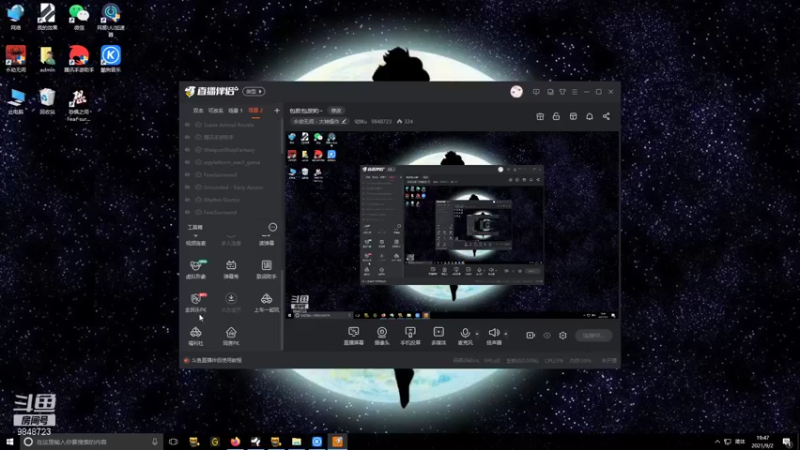Toggle visibility of wyplatform_war3_game source
This screenshot has height=450, width=800.
coord(187,162)
